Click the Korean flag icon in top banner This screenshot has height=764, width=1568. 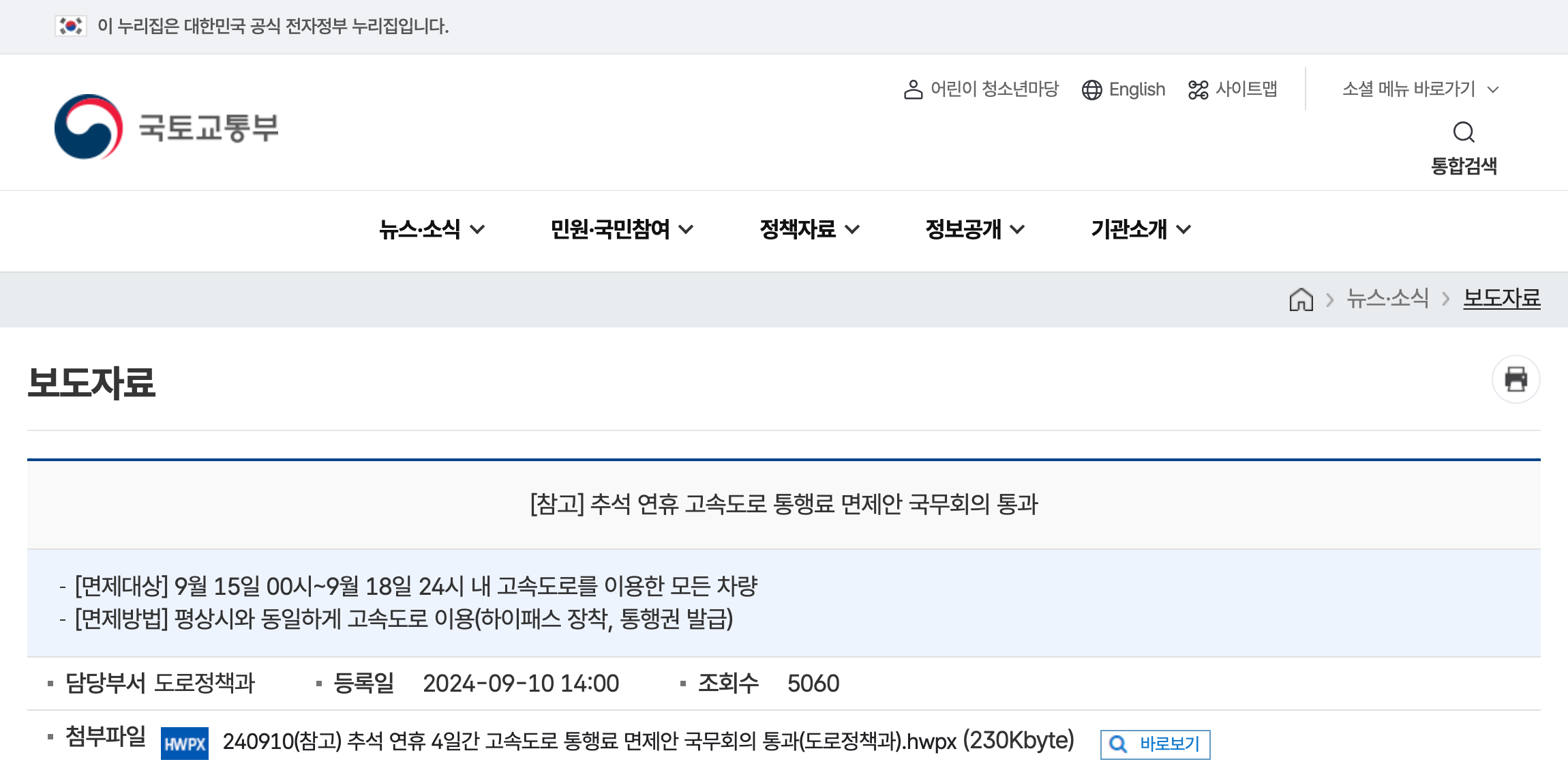[x=70, y=26]
